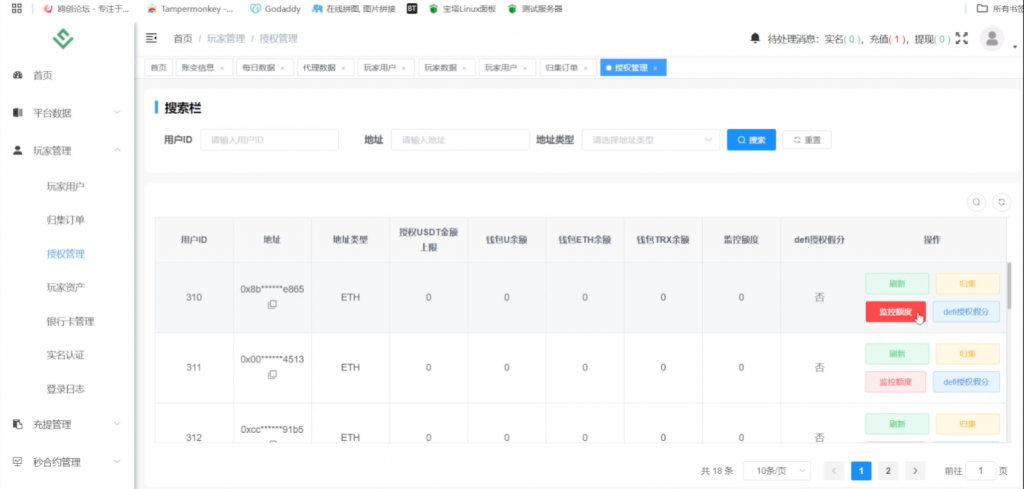
Task: Click the dashboard icon beside sidebar 首页
Action: tap(18, 75)
